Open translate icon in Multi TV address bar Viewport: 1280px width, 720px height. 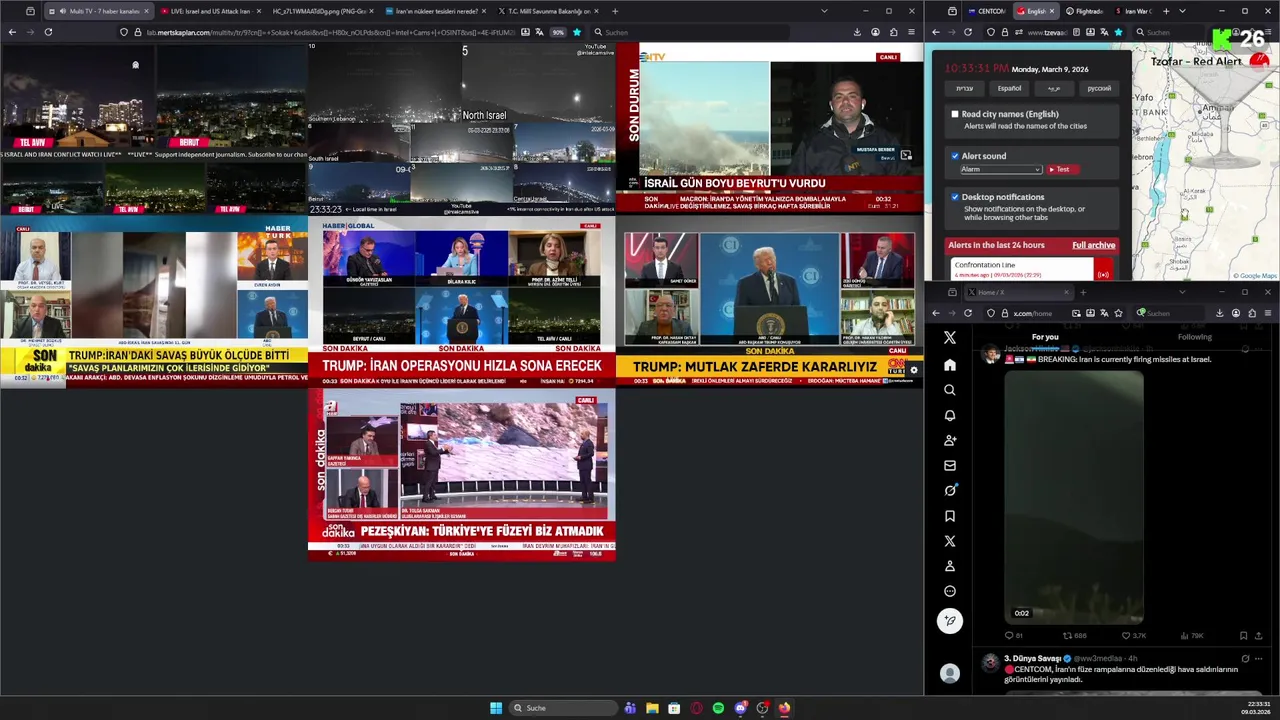(x=540, y=32)
